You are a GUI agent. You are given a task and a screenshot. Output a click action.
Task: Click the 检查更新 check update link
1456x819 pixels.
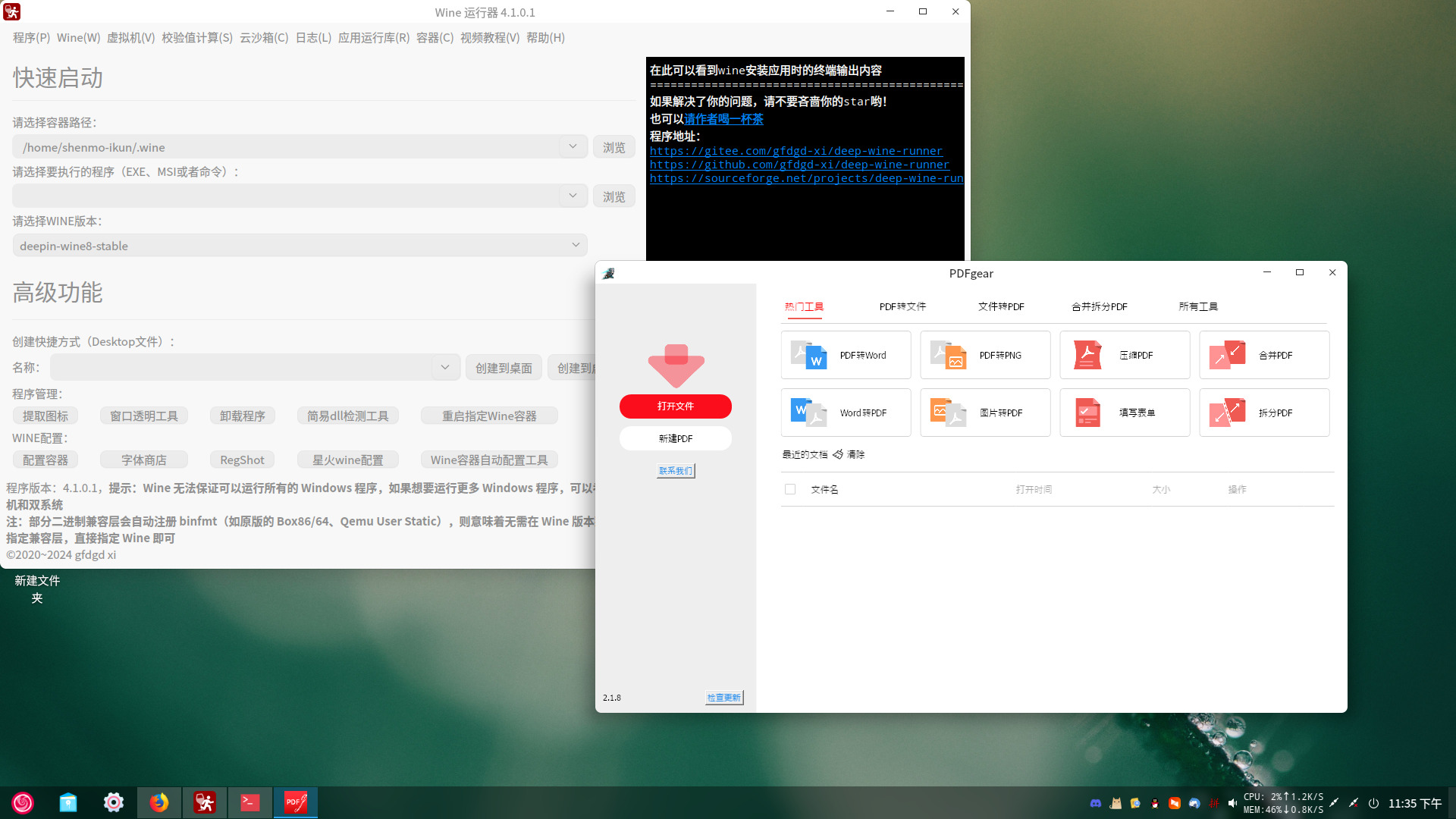tap(723, 698)
